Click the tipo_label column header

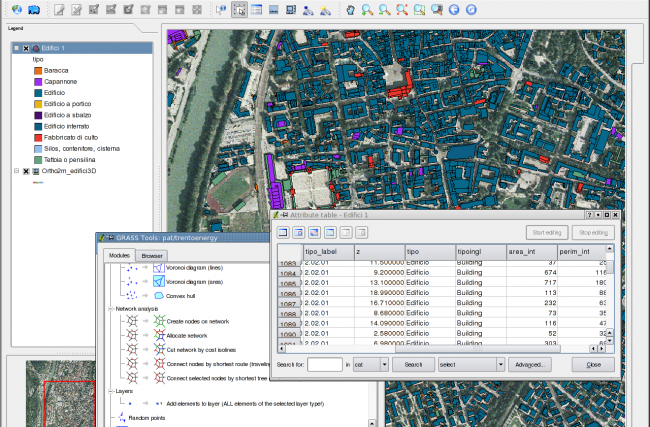328,252
